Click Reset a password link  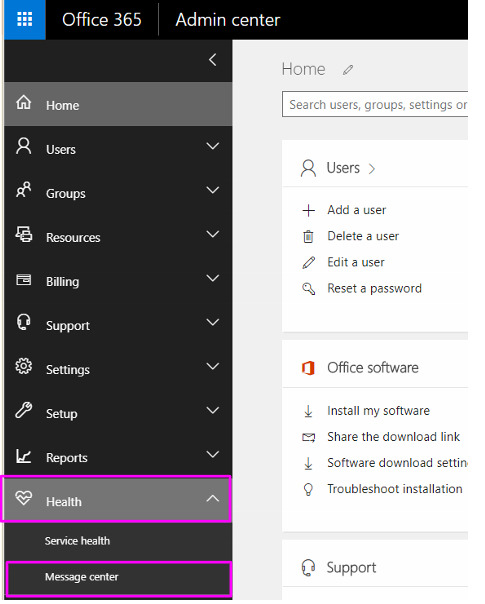point(374,289)
